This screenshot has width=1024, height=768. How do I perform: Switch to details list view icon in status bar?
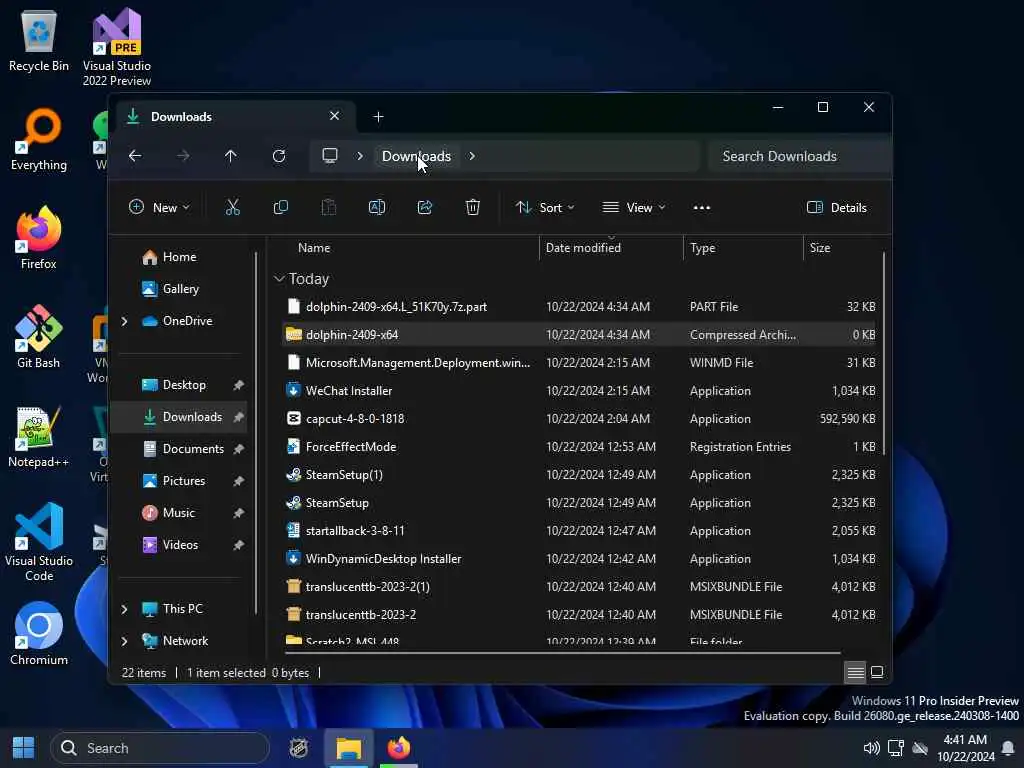(855, 672)
